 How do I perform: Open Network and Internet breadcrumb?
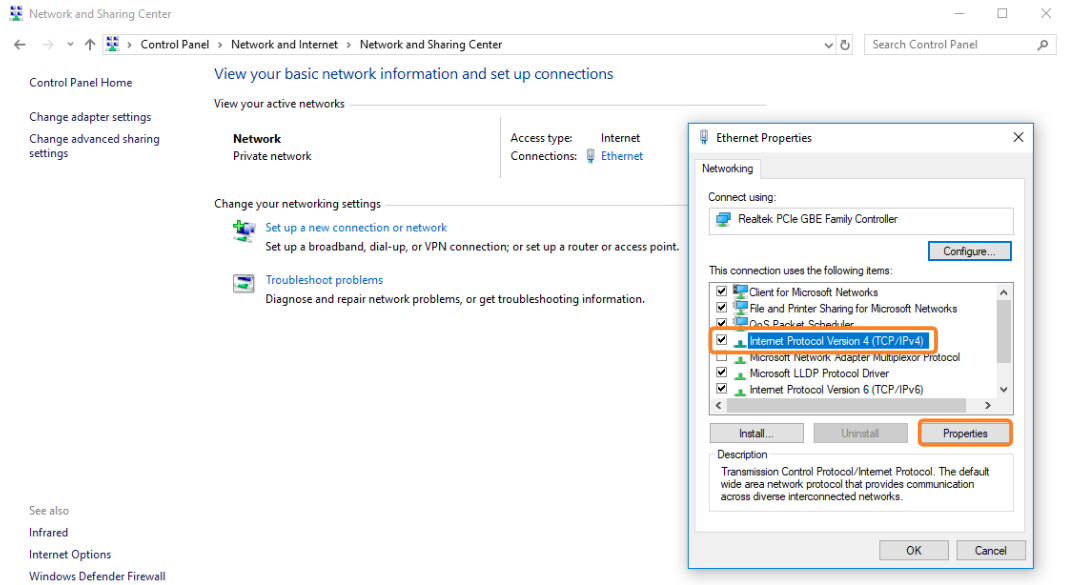284,44
